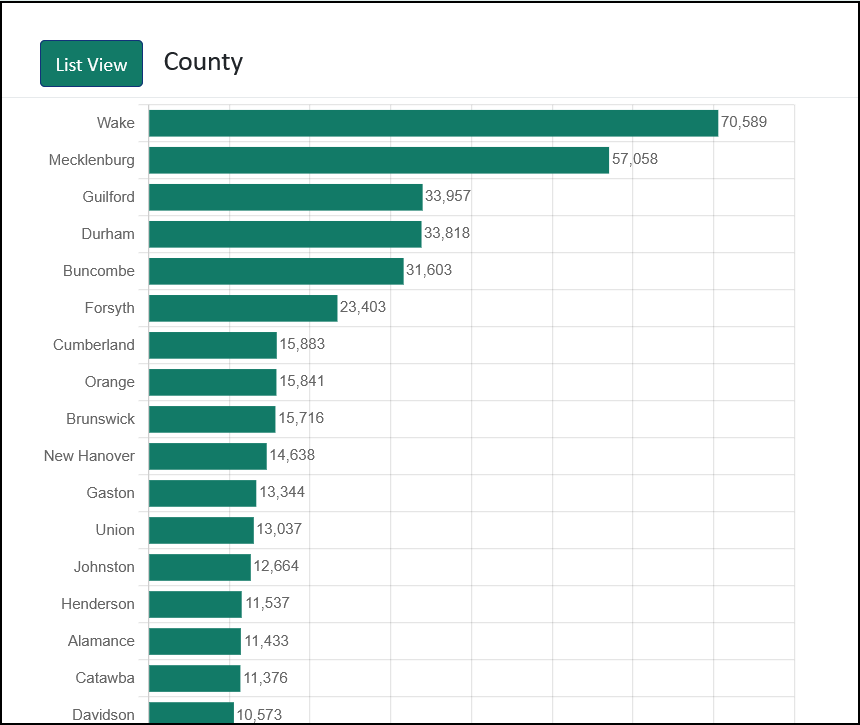Select the Cumberland county bar
Viewport: 860px width, 725px height.
pyautogui.click(x=213, y=345)
